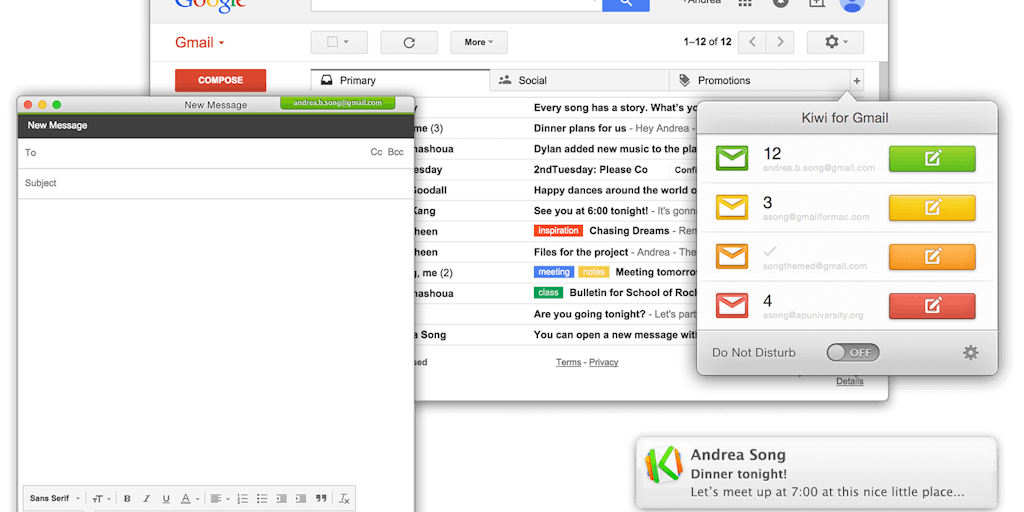The height and width of the screenshot is (512, 1024).
Task: Click the New Message body area
Action: (216, 340)
